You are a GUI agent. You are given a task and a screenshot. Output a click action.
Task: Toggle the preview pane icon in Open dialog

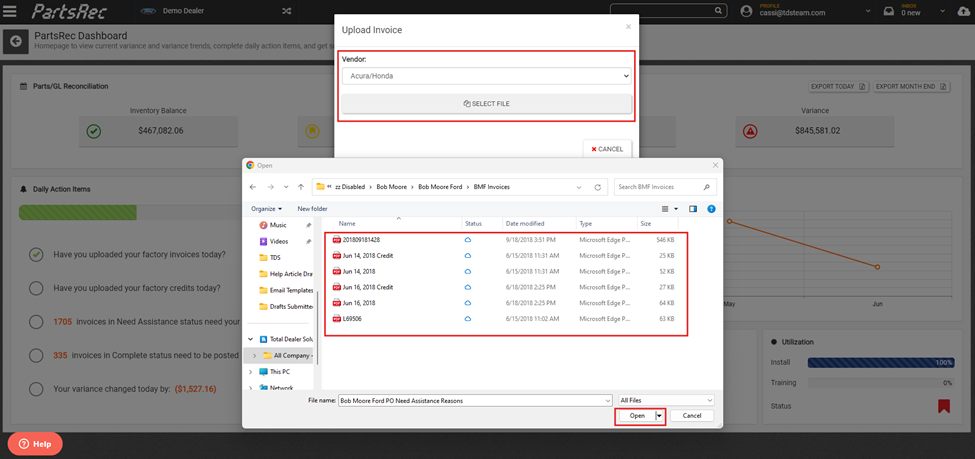pos(693,209)
